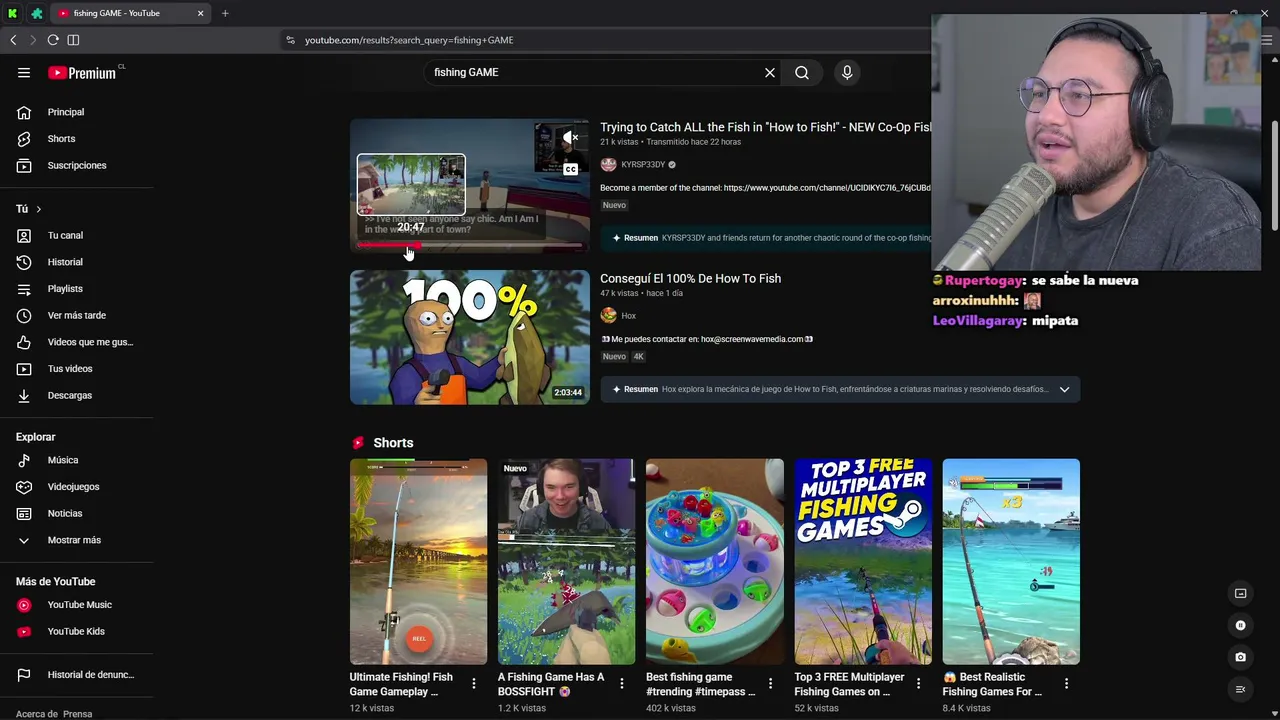Screen dimensions: 1280x720
Task: Open site settings icon in address bar
Action: (x=290, y=40)
